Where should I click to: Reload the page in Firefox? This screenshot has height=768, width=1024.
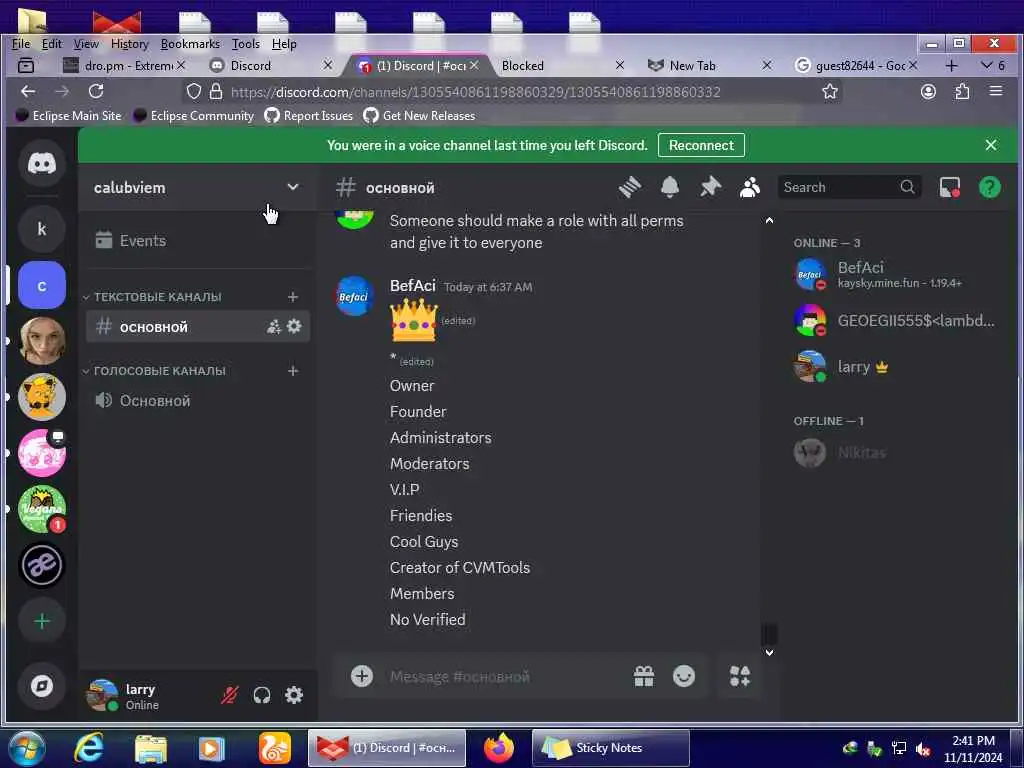click(x=96, y=91)
